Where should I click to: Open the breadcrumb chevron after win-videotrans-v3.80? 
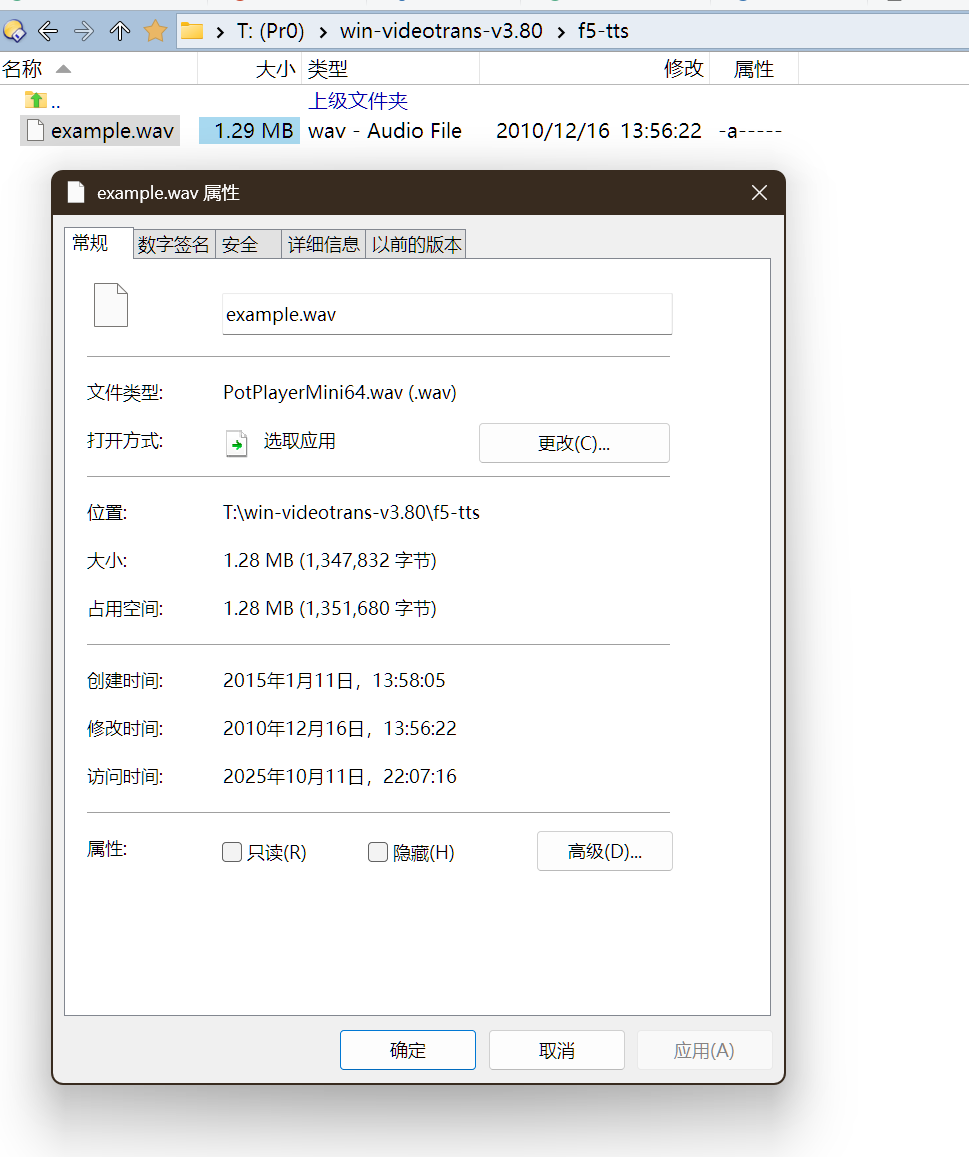[560, 31]
